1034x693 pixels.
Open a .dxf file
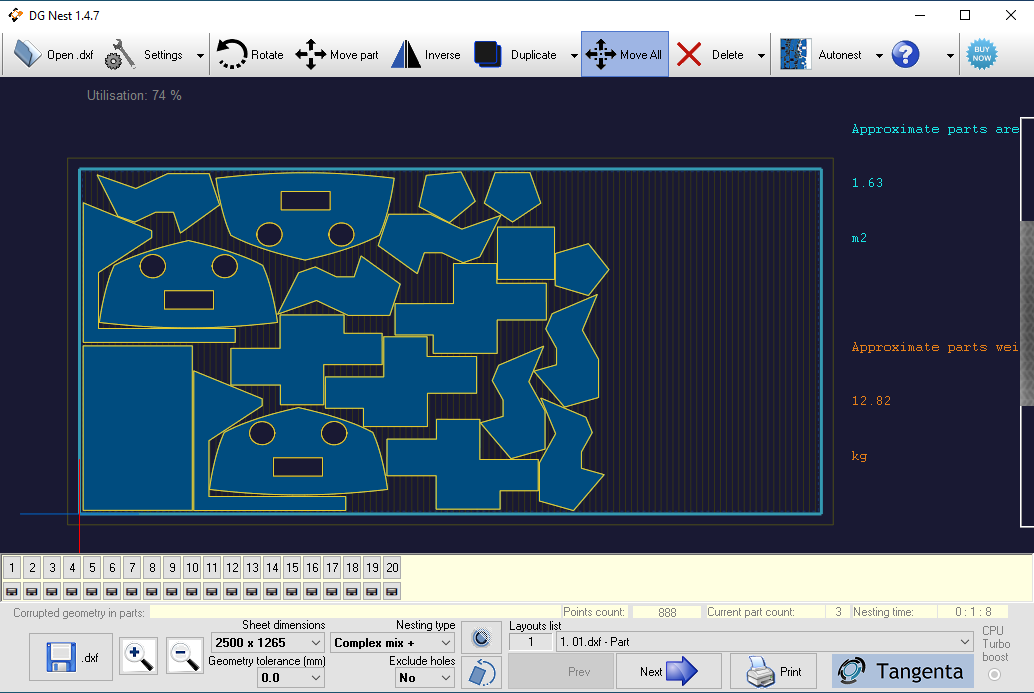pos(51,54)
